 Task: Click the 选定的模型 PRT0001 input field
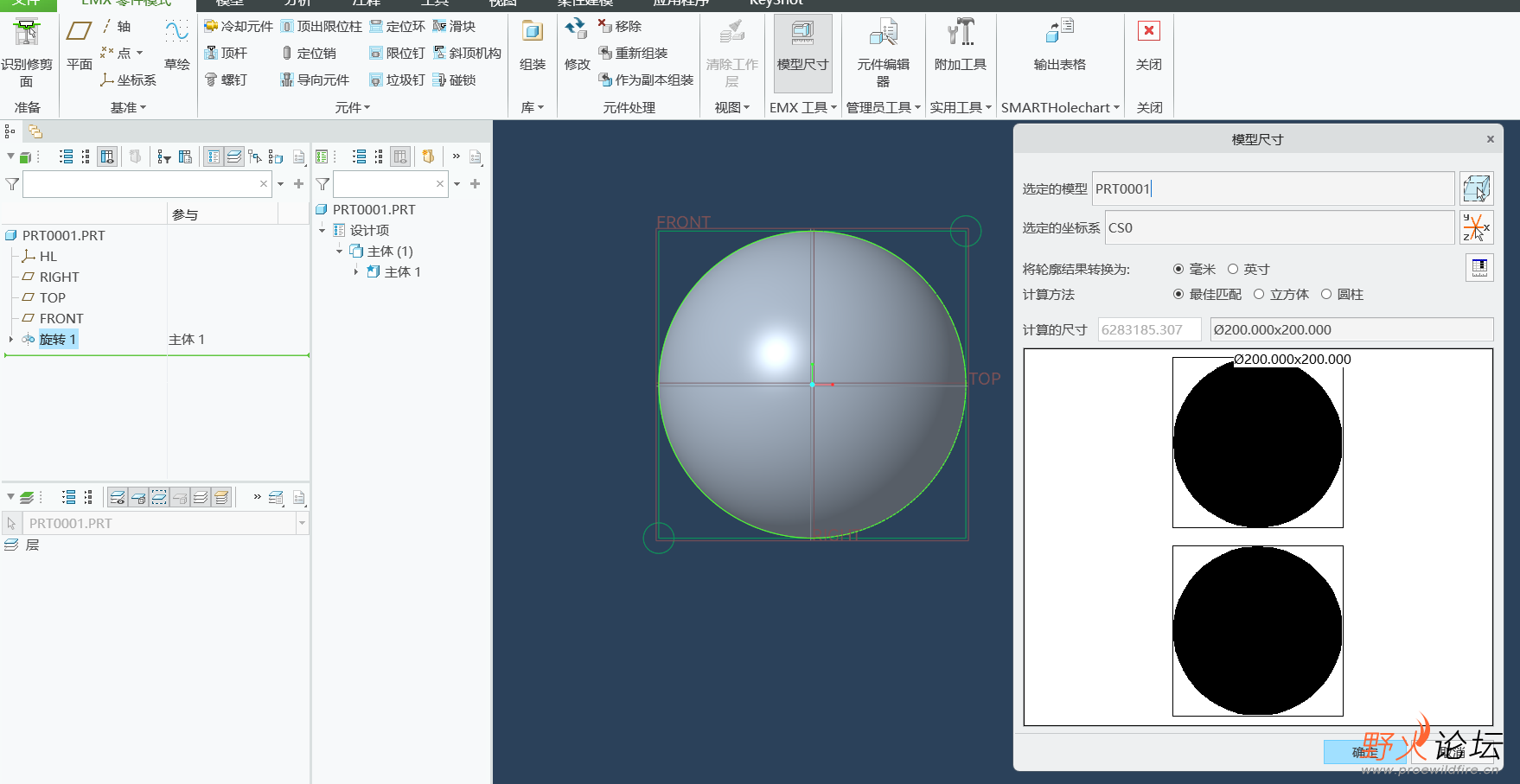point(1273,188)
